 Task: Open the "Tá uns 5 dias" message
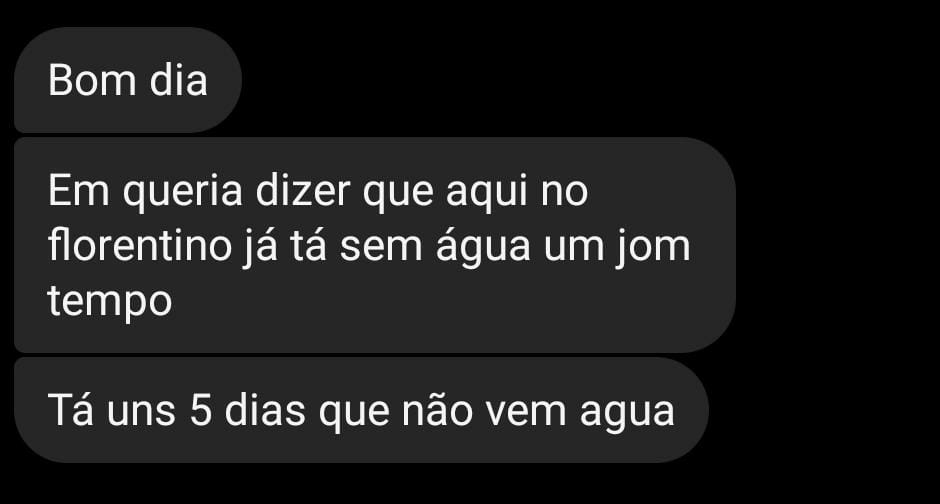pos(361,411)
